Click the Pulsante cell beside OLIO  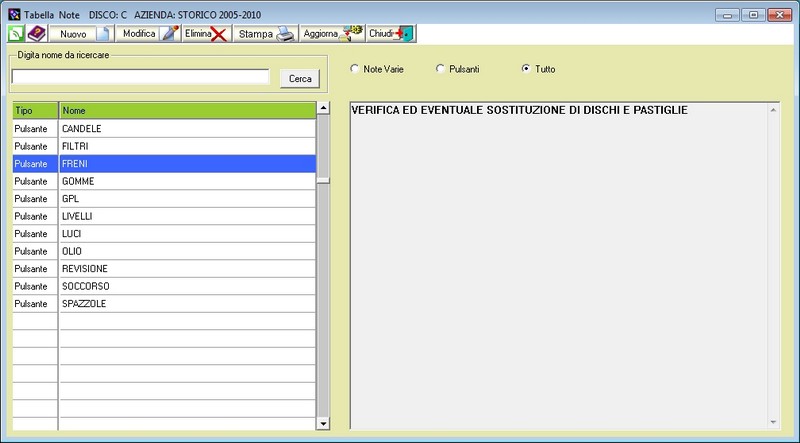click(x=35, y=251)
